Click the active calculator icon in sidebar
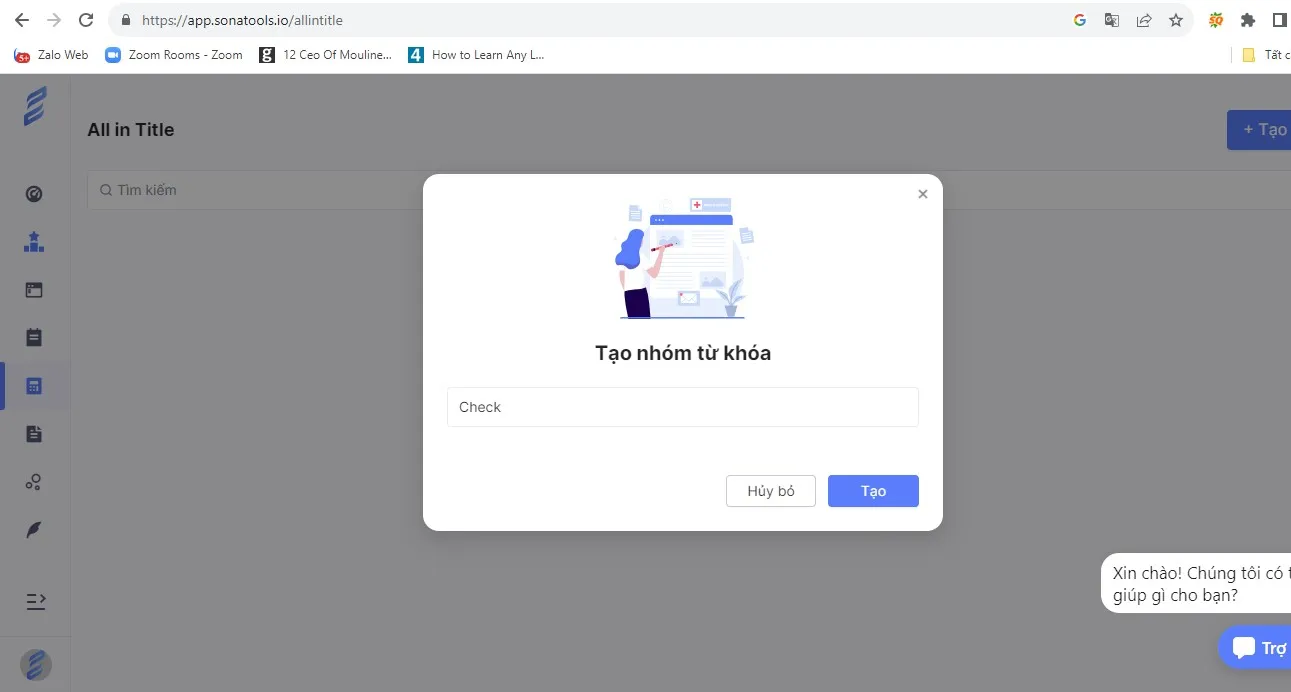1291x692 pixels. coord(34,386)
